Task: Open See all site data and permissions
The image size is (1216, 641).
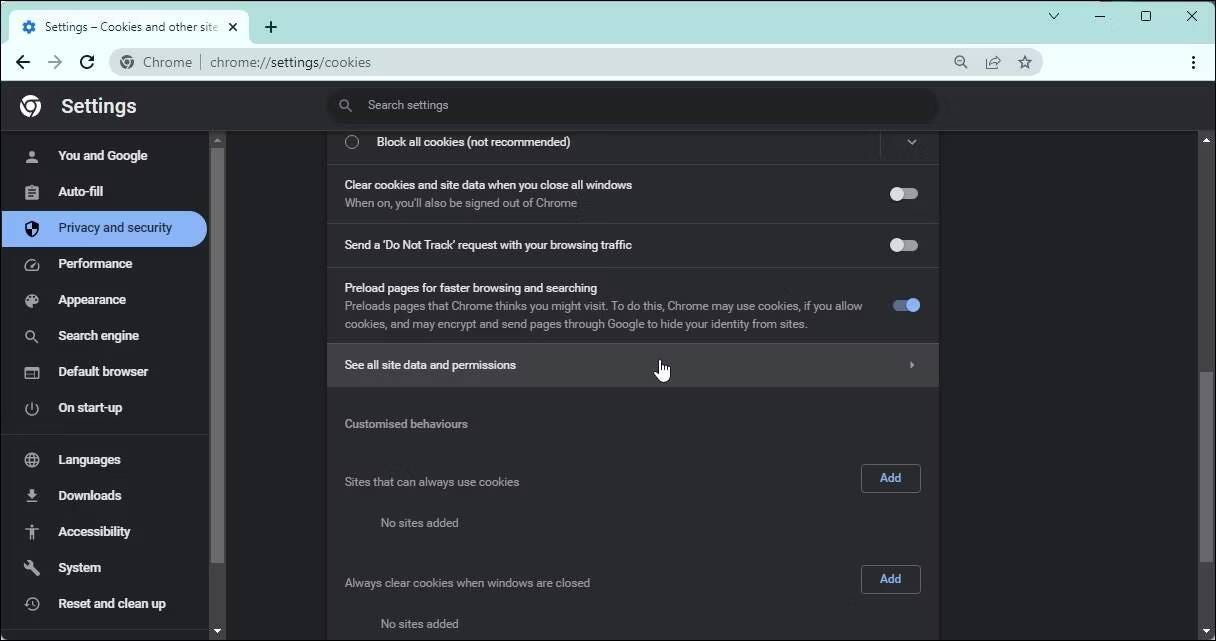Action: 632,365
